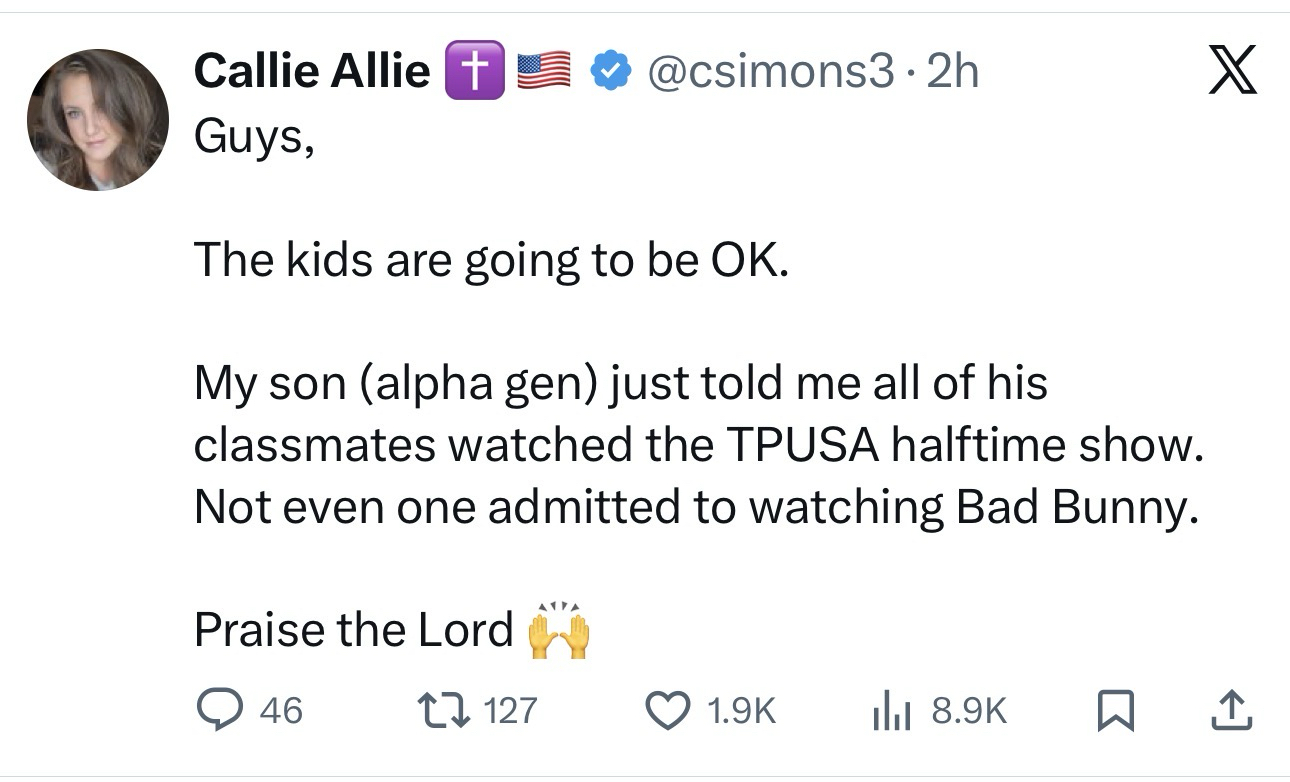
Task: Click the 46 replies count
Action: click(x=280, y=710)
